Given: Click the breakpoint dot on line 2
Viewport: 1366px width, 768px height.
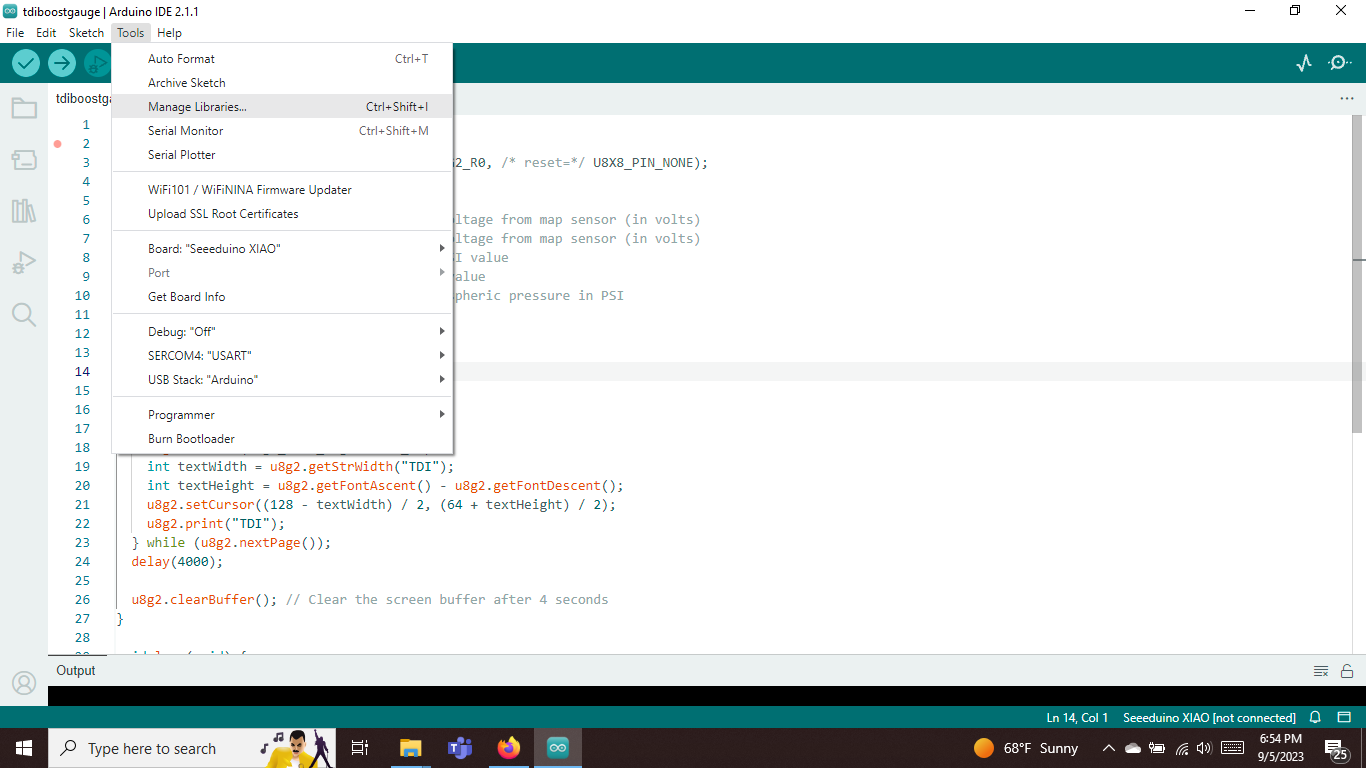Looking at the screenshot, I should [x=58, y=144].
